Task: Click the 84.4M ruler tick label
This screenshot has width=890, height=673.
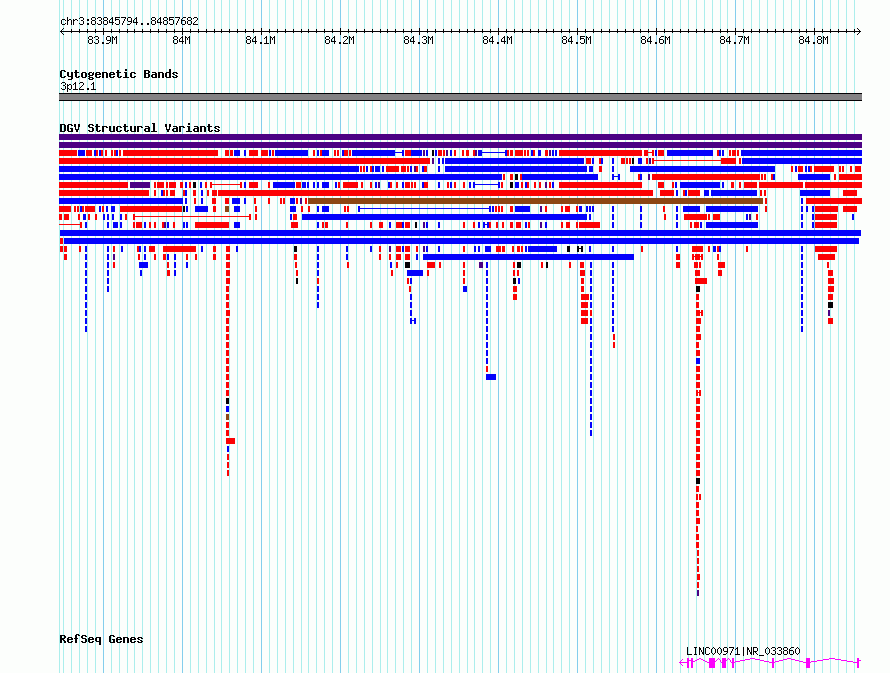Action: (x=497, y=40)
